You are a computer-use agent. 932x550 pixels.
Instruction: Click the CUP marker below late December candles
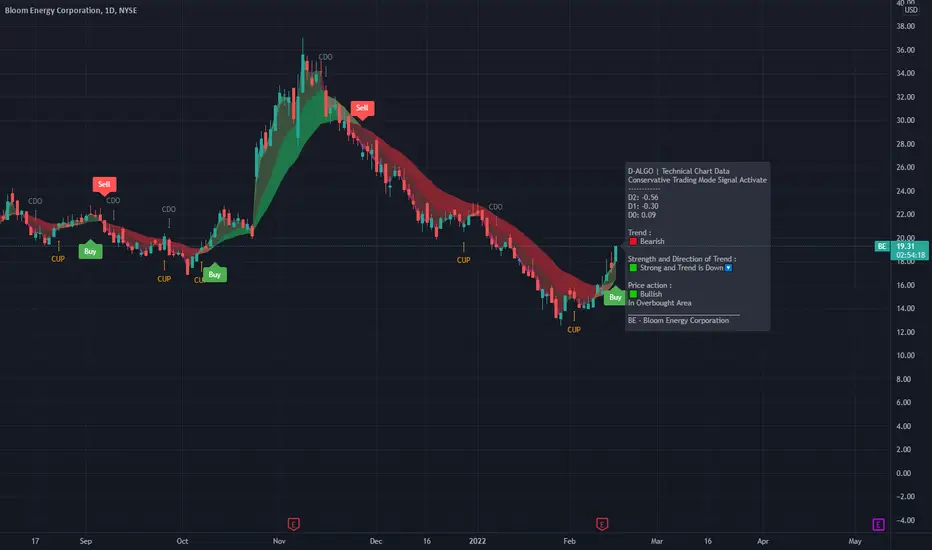coord(464,260)
